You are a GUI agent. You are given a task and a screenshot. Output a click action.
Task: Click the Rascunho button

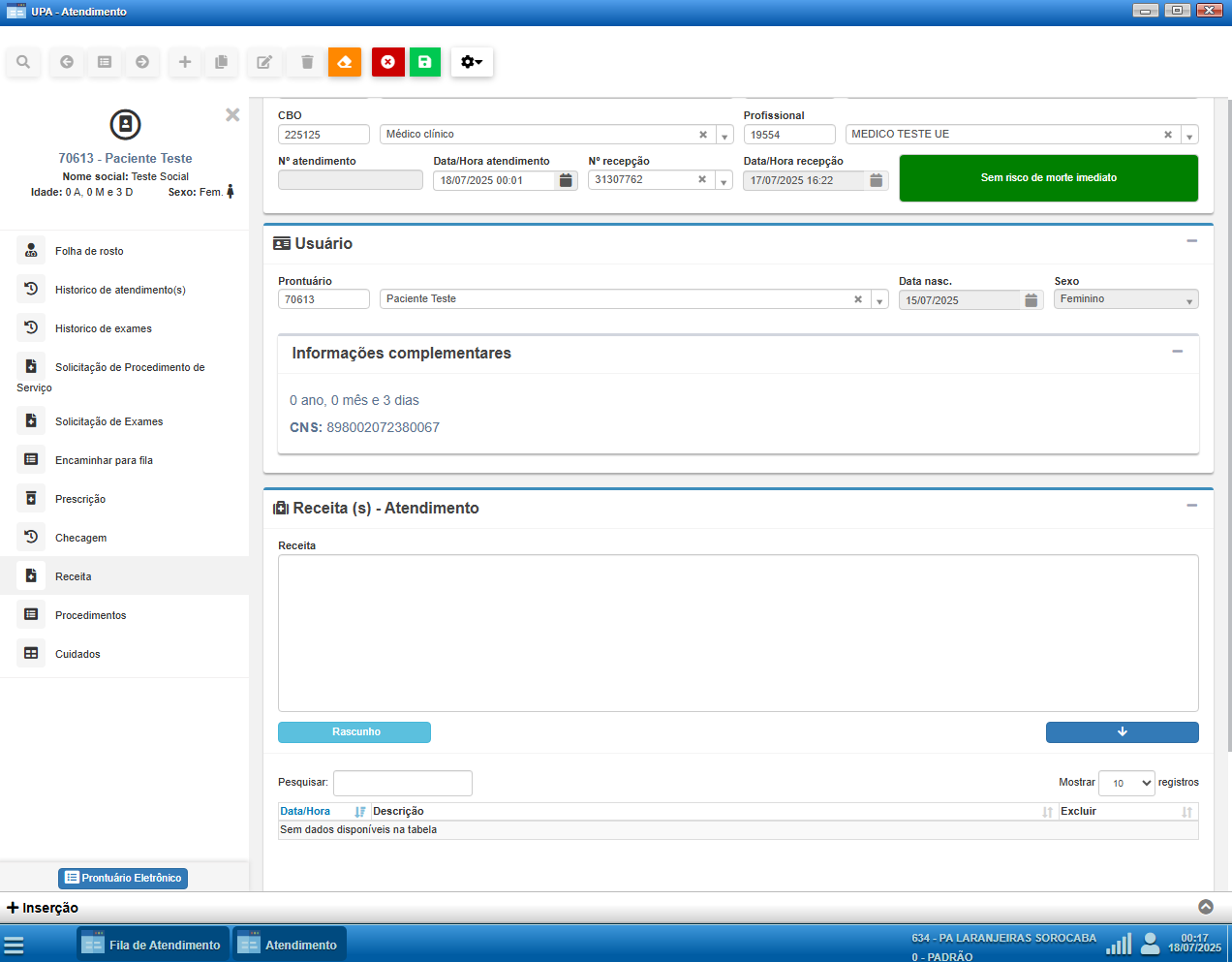[354, 732]
